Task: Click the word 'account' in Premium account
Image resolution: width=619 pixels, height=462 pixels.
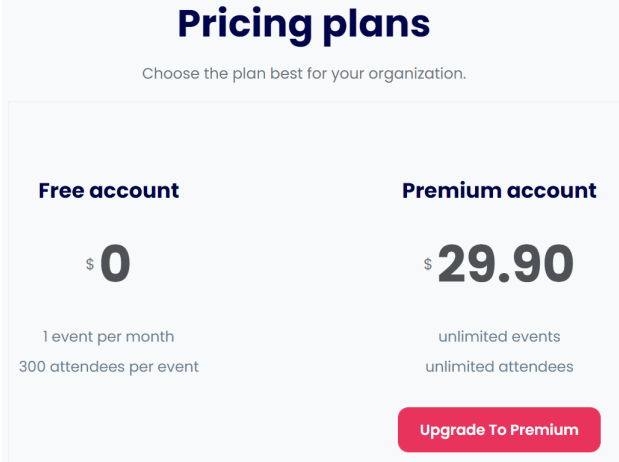Action: pyautogui.click(x=552, y=191)
